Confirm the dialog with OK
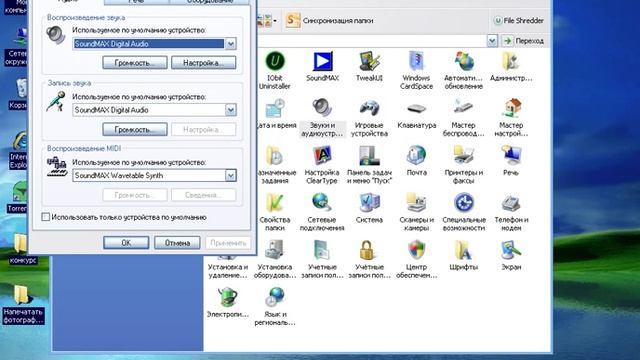The height and width of the screenshot is (360, 640). tap(126, 242)
